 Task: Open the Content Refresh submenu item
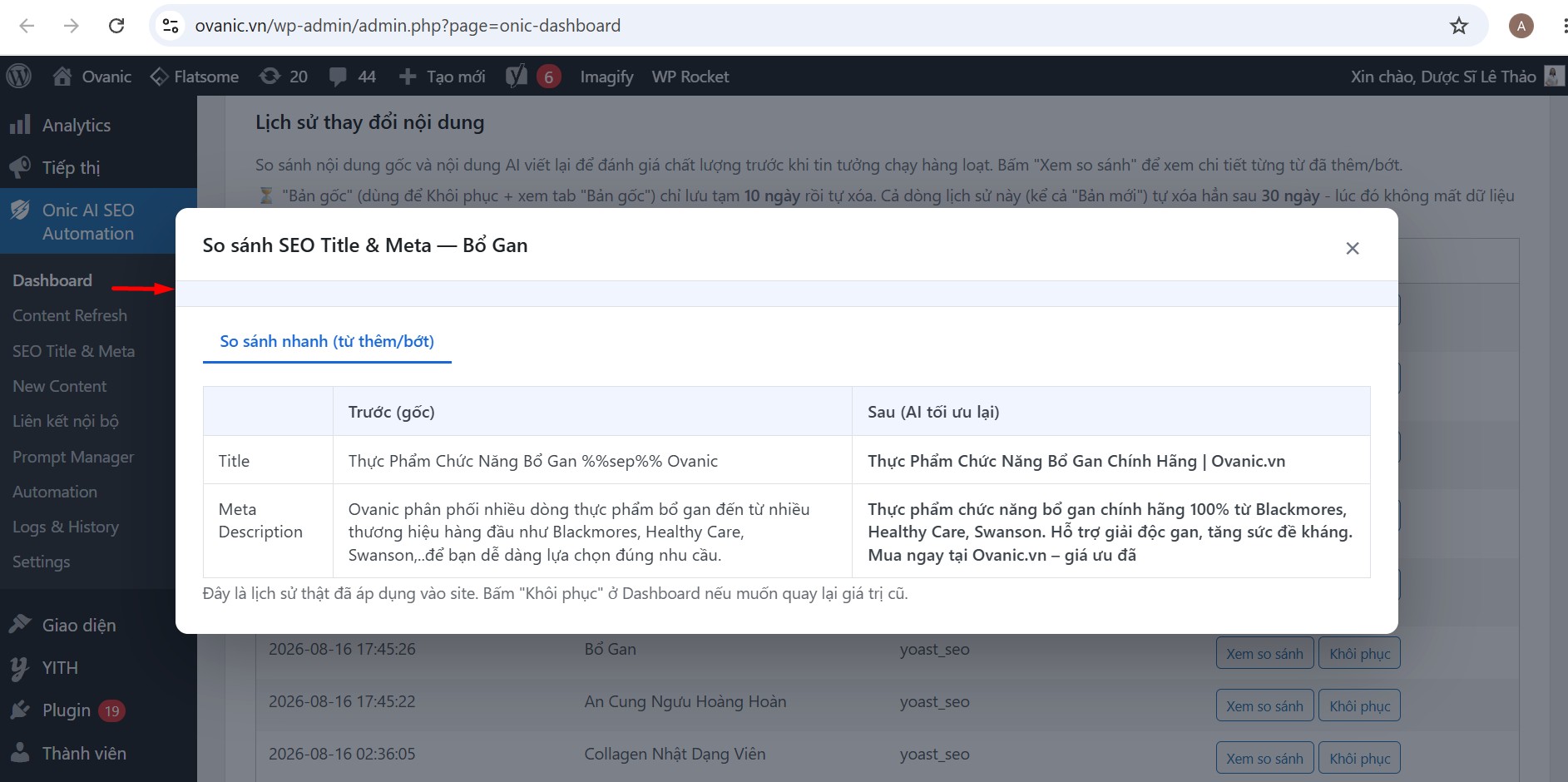click(x=70, y=315)
